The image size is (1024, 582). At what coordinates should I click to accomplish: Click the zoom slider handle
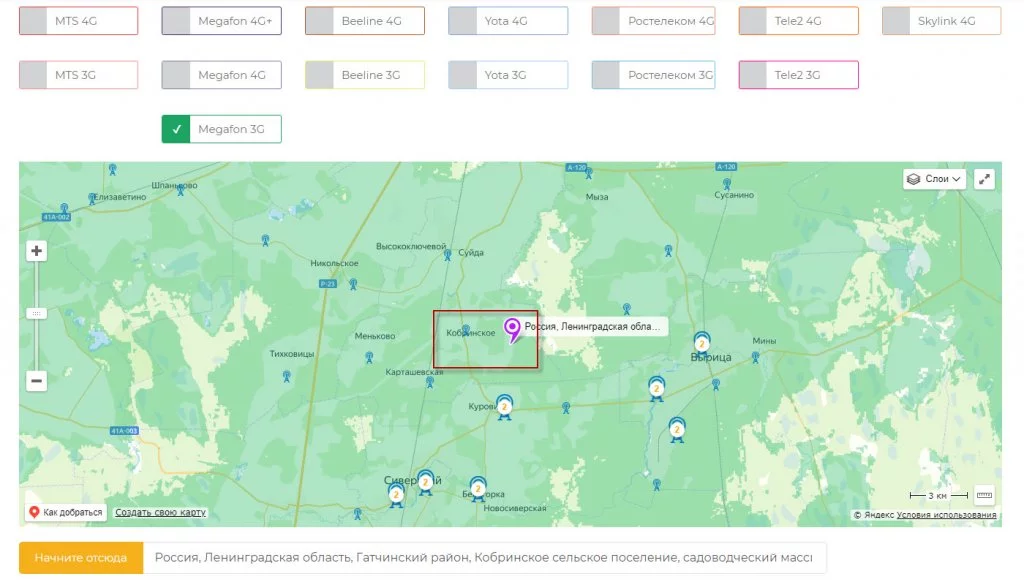(37, 314)
